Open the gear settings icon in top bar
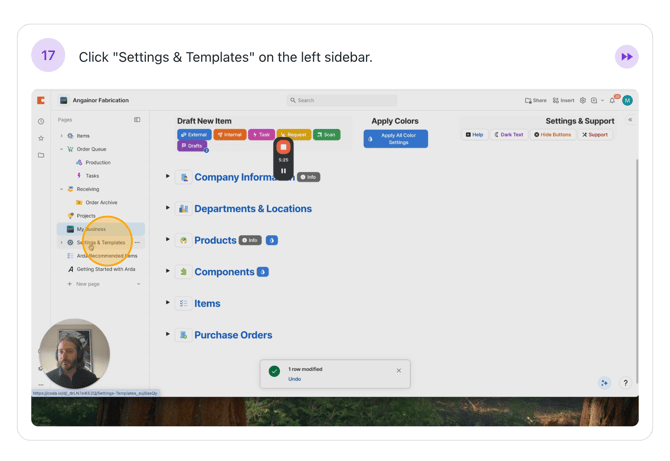This screenshot has height=461, width=670. pyautogui.click(x=583, y=101)
